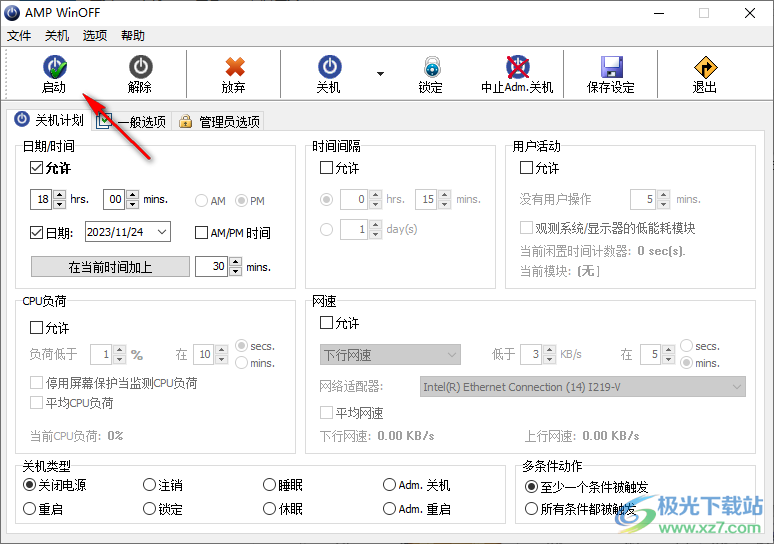Open the 文件 menu

19,36
